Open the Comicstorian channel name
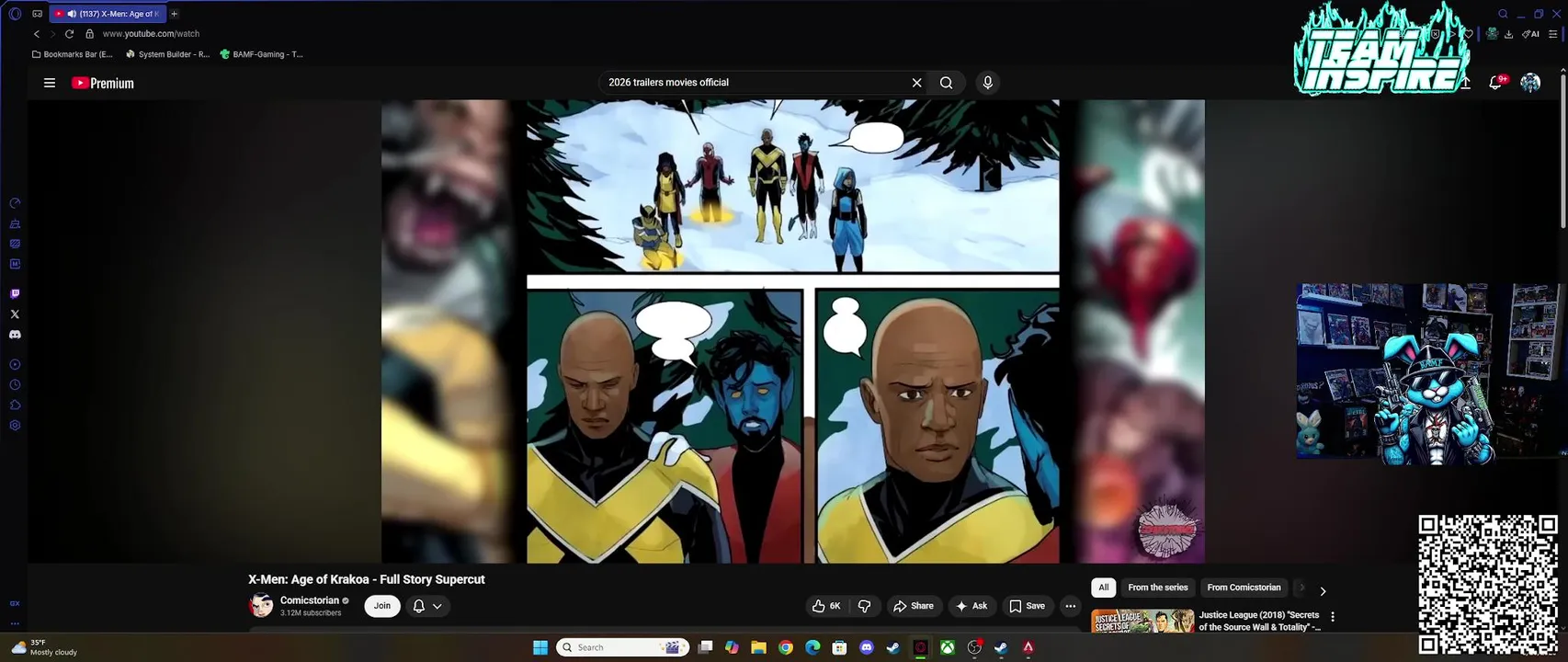 coord(310,600)
